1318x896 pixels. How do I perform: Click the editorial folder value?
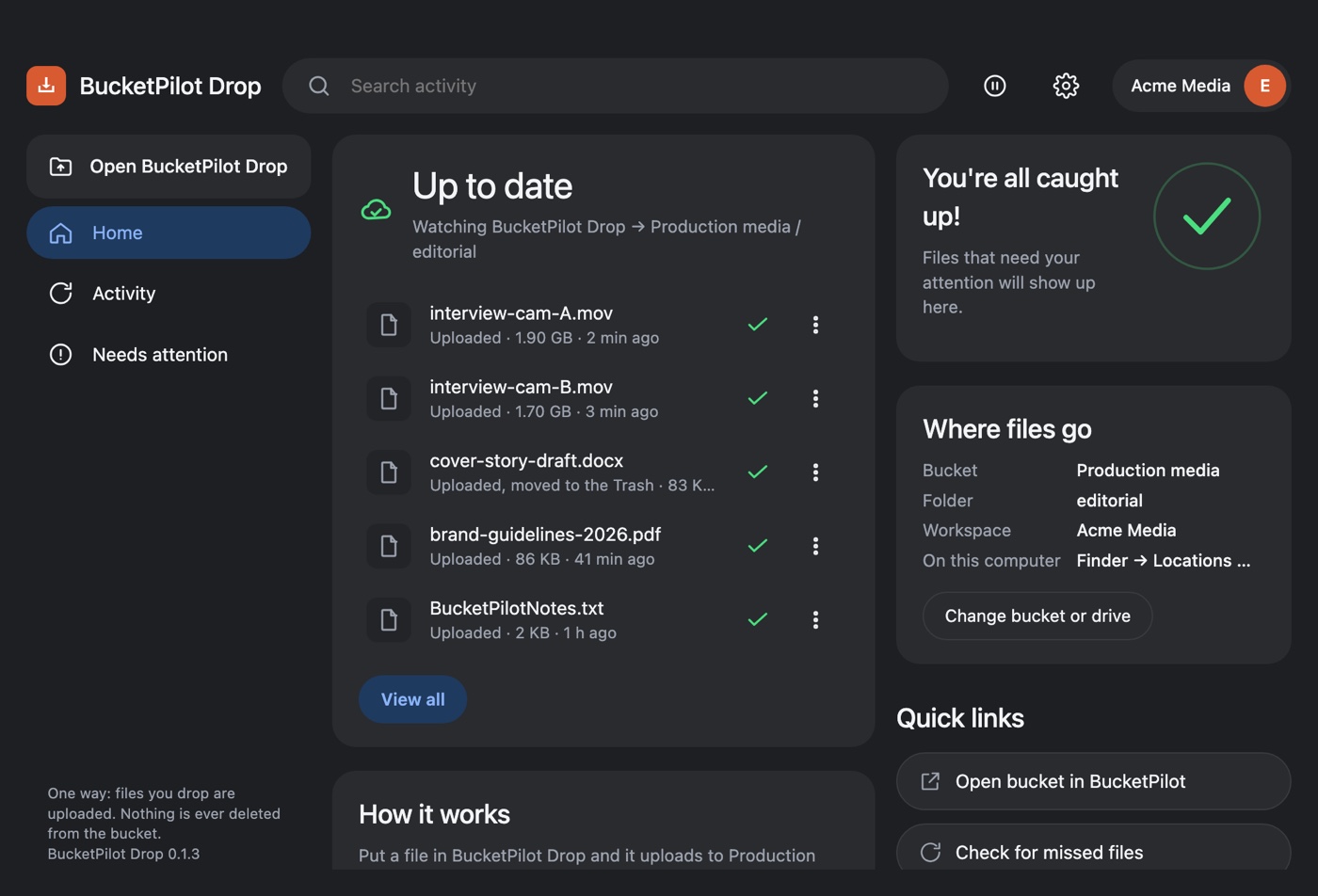point(1109,501)
